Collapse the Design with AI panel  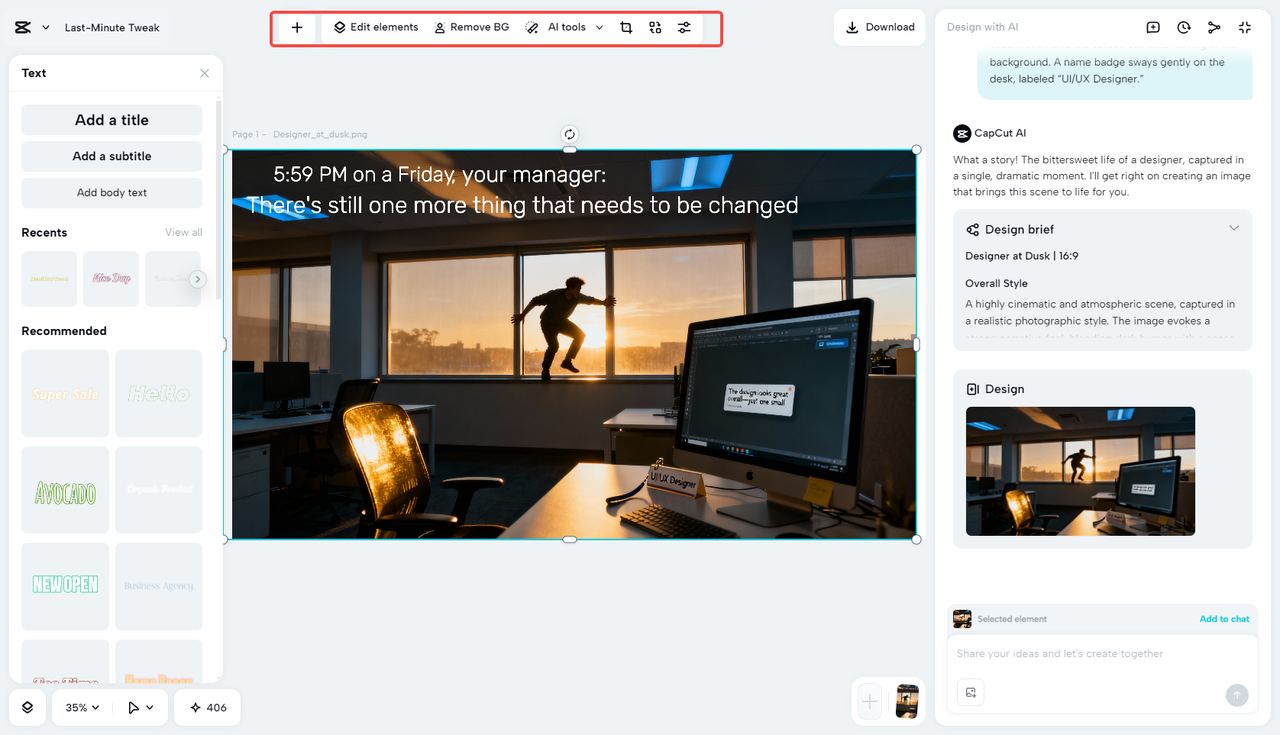click(1245, 27)
